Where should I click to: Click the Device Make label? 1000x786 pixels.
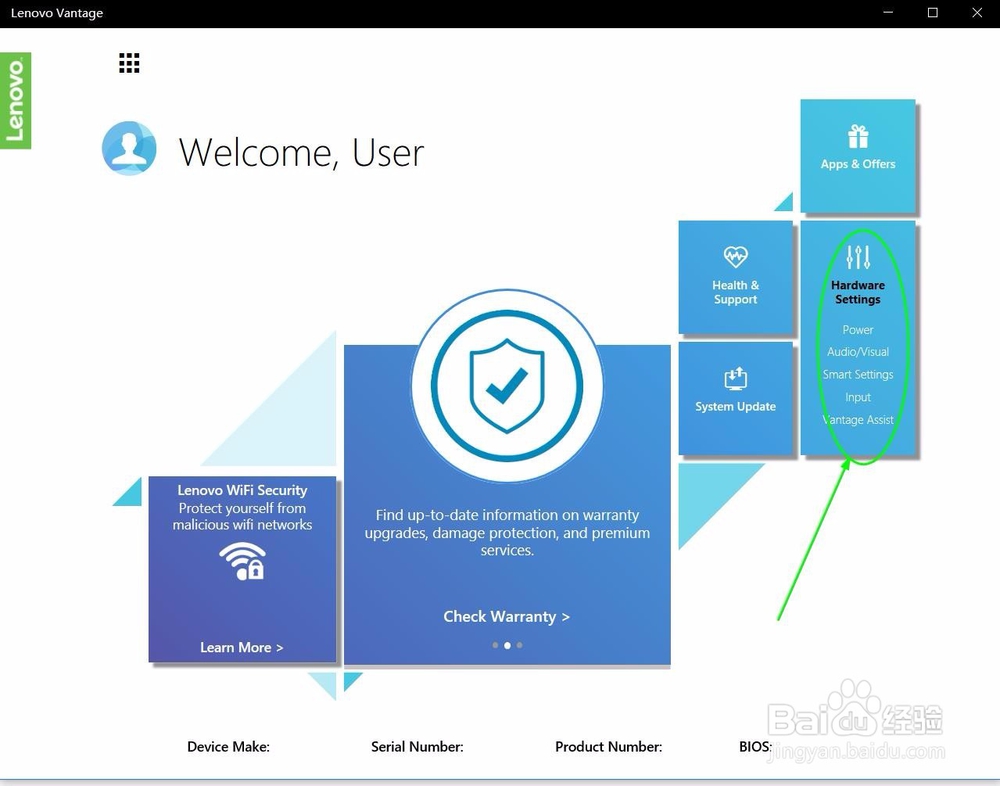click(228, 746)
